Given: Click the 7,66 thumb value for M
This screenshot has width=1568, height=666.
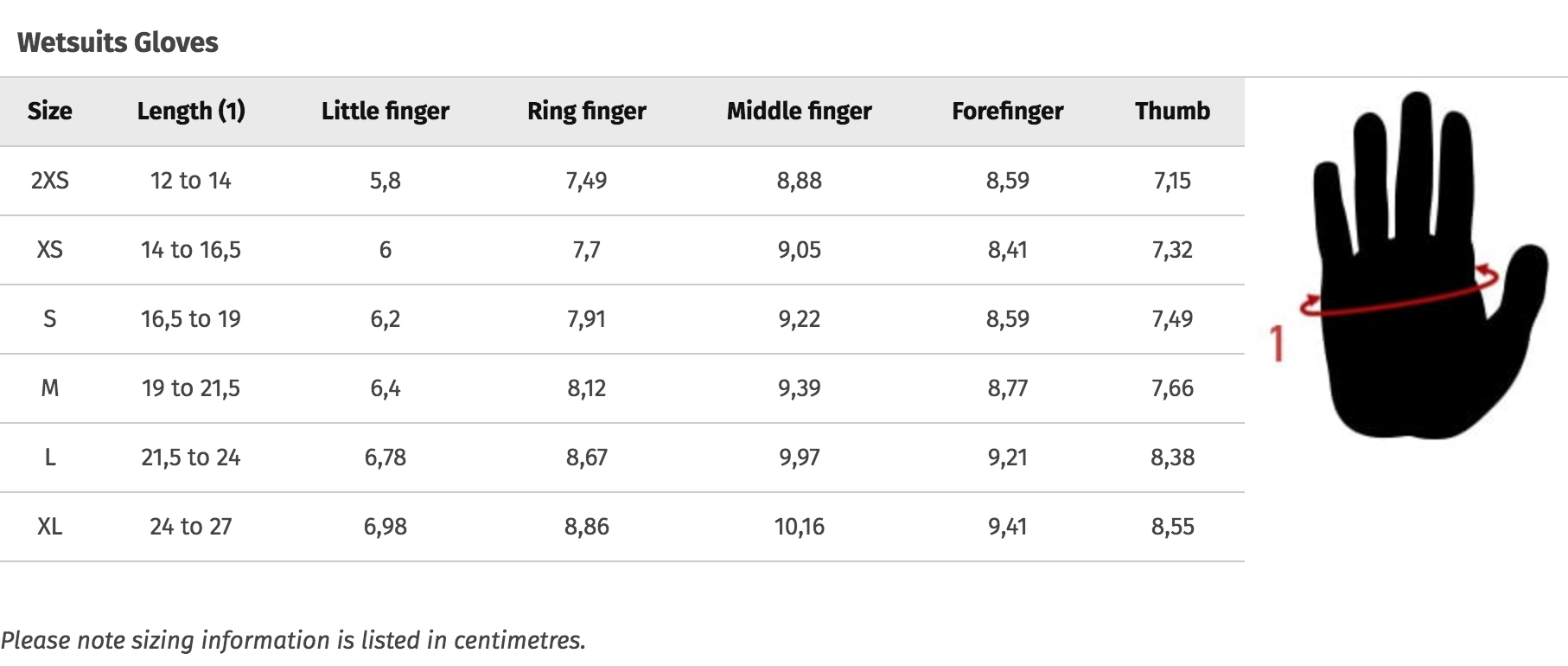Looking at the screenshot, I should tap(1172, 388).
